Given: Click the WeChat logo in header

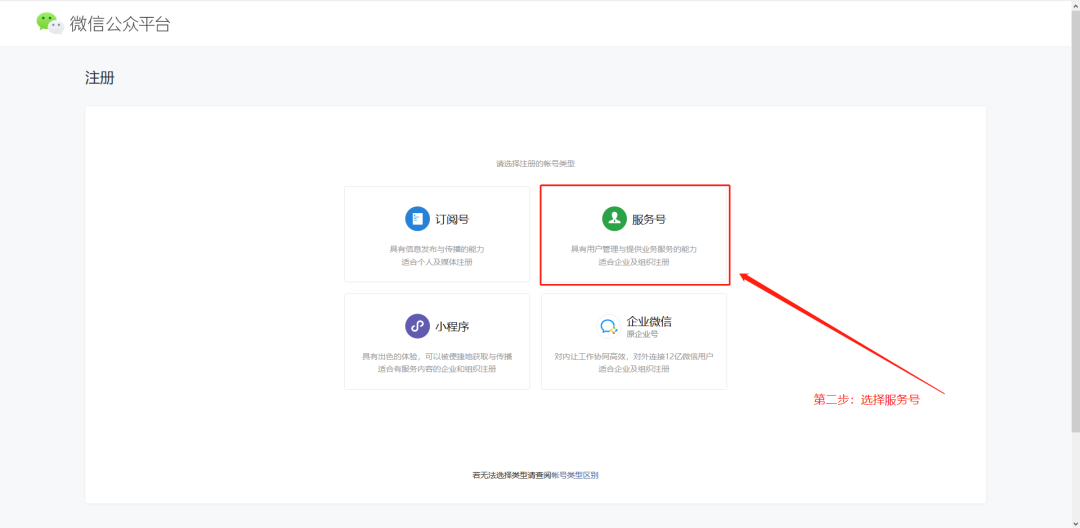Looking at the screenshot, I should pos(50,23).
